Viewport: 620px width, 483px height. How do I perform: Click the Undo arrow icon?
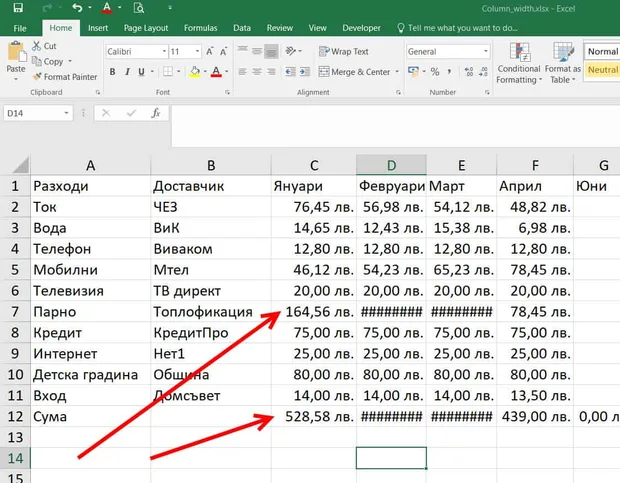78,7
